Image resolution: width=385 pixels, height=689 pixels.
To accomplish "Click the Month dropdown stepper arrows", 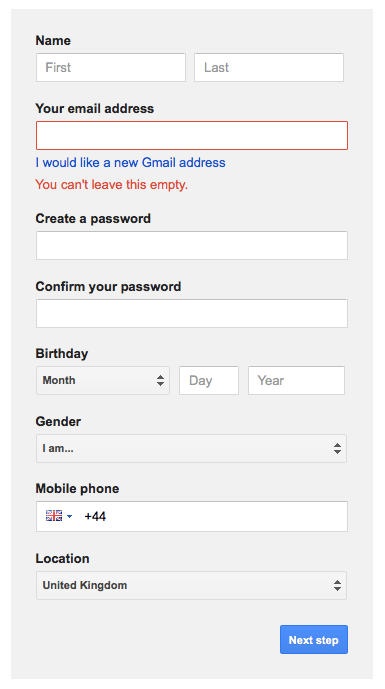I will pyautogui.click(x=160, y=381).
